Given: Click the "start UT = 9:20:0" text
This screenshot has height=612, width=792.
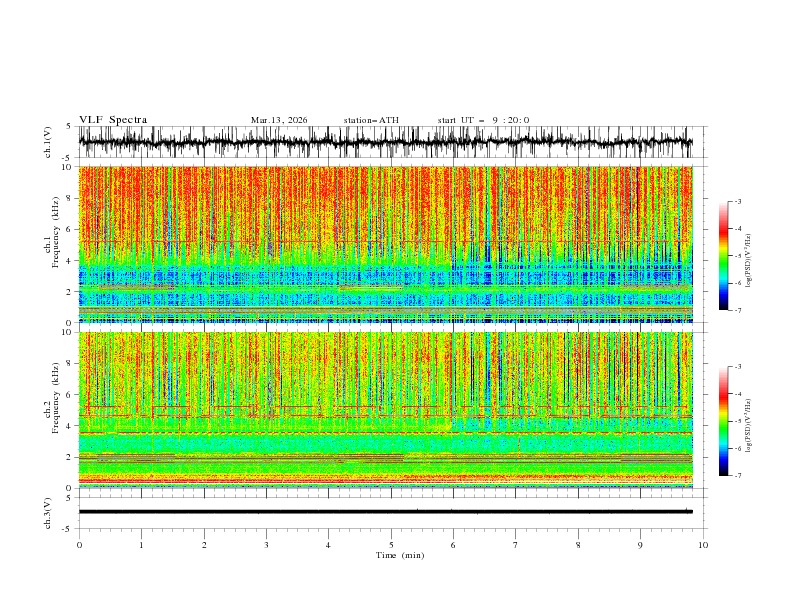Looking at the screenshot, I should [x=483, y=120].
